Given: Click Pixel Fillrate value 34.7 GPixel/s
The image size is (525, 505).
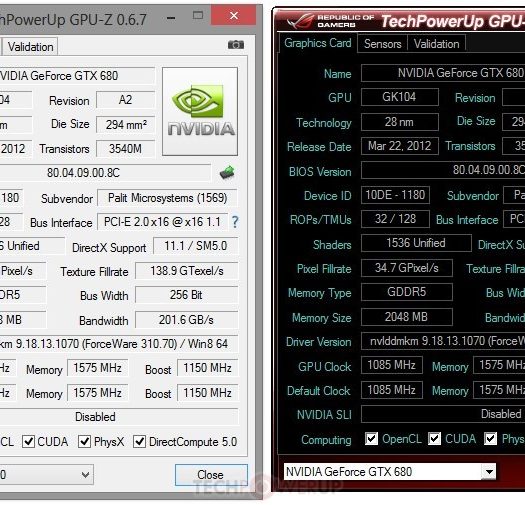Looking at the screenshot, I should 407,268.
